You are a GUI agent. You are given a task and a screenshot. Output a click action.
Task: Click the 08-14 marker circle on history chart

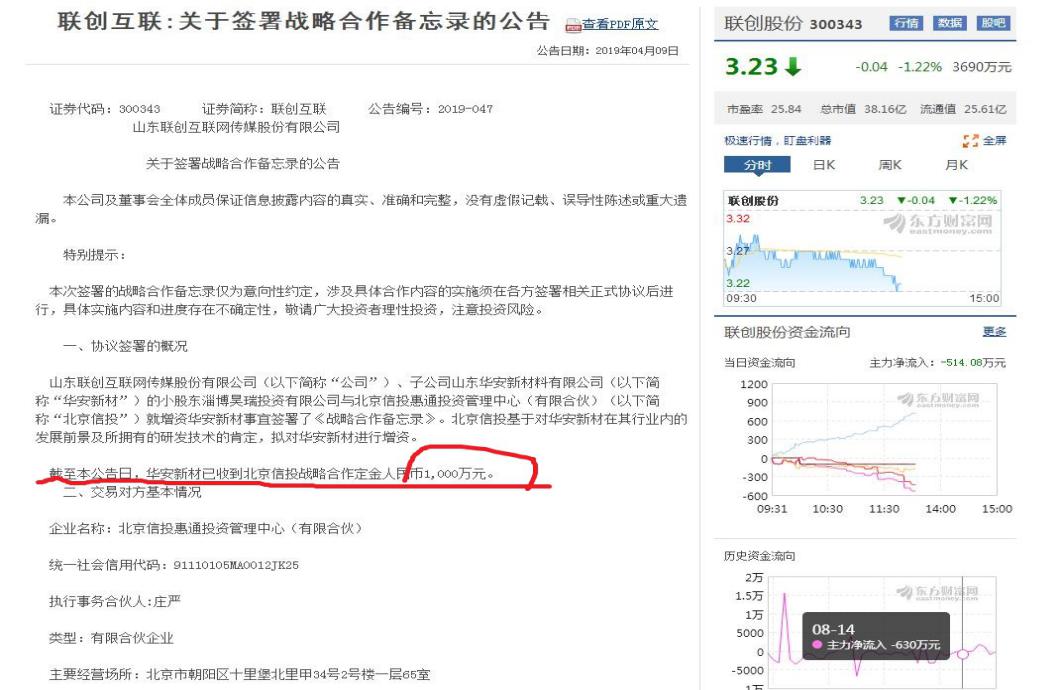tap(963, 654)
